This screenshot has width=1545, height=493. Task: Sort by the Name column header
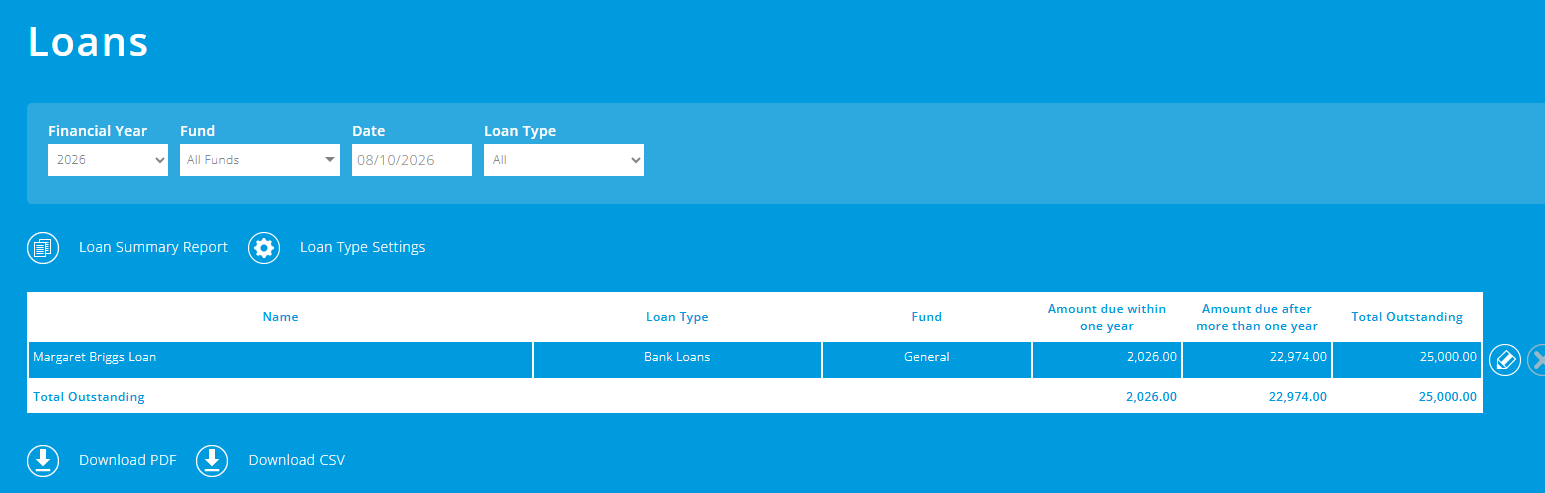(280, 317)
